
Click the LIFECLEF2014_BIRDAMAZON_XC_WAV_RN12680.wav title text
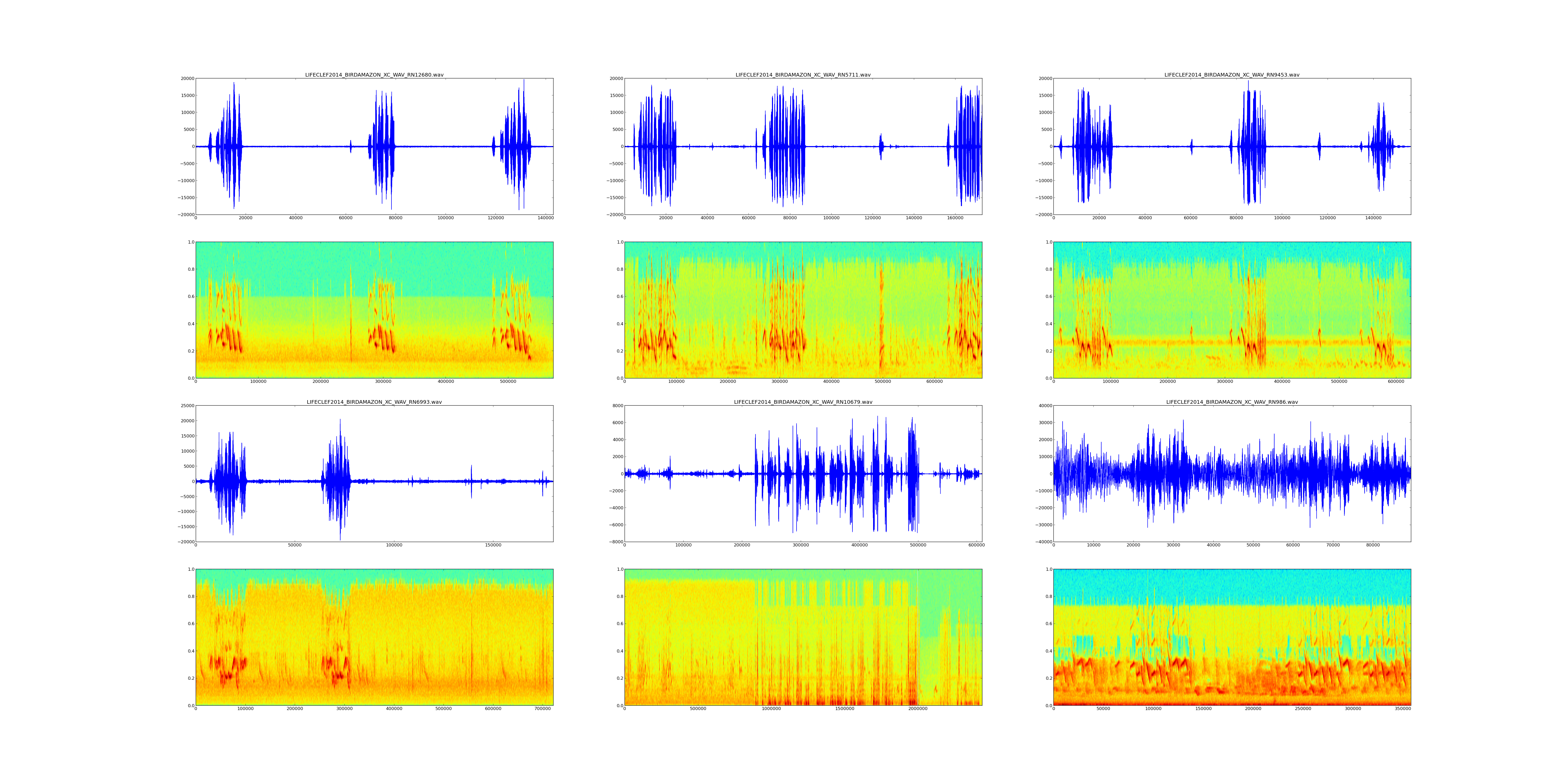point(374,75)
